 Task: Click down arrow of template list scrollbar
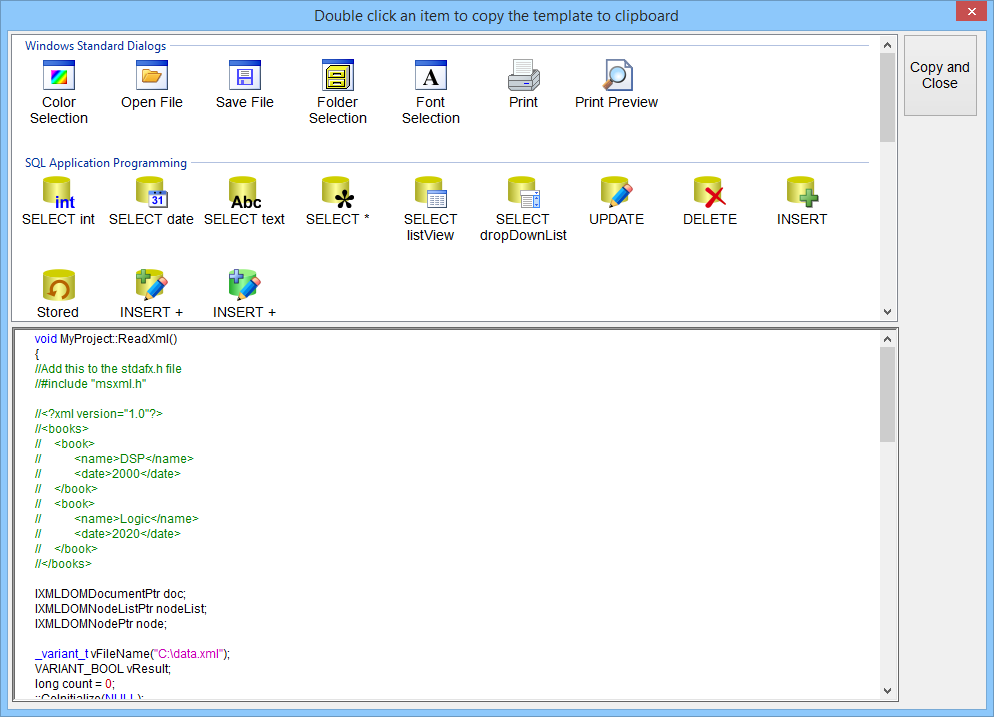(888, 312)
